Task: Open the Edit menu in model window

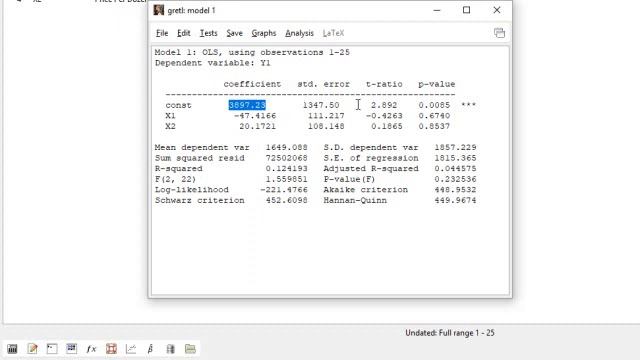Action: (184, 33)
